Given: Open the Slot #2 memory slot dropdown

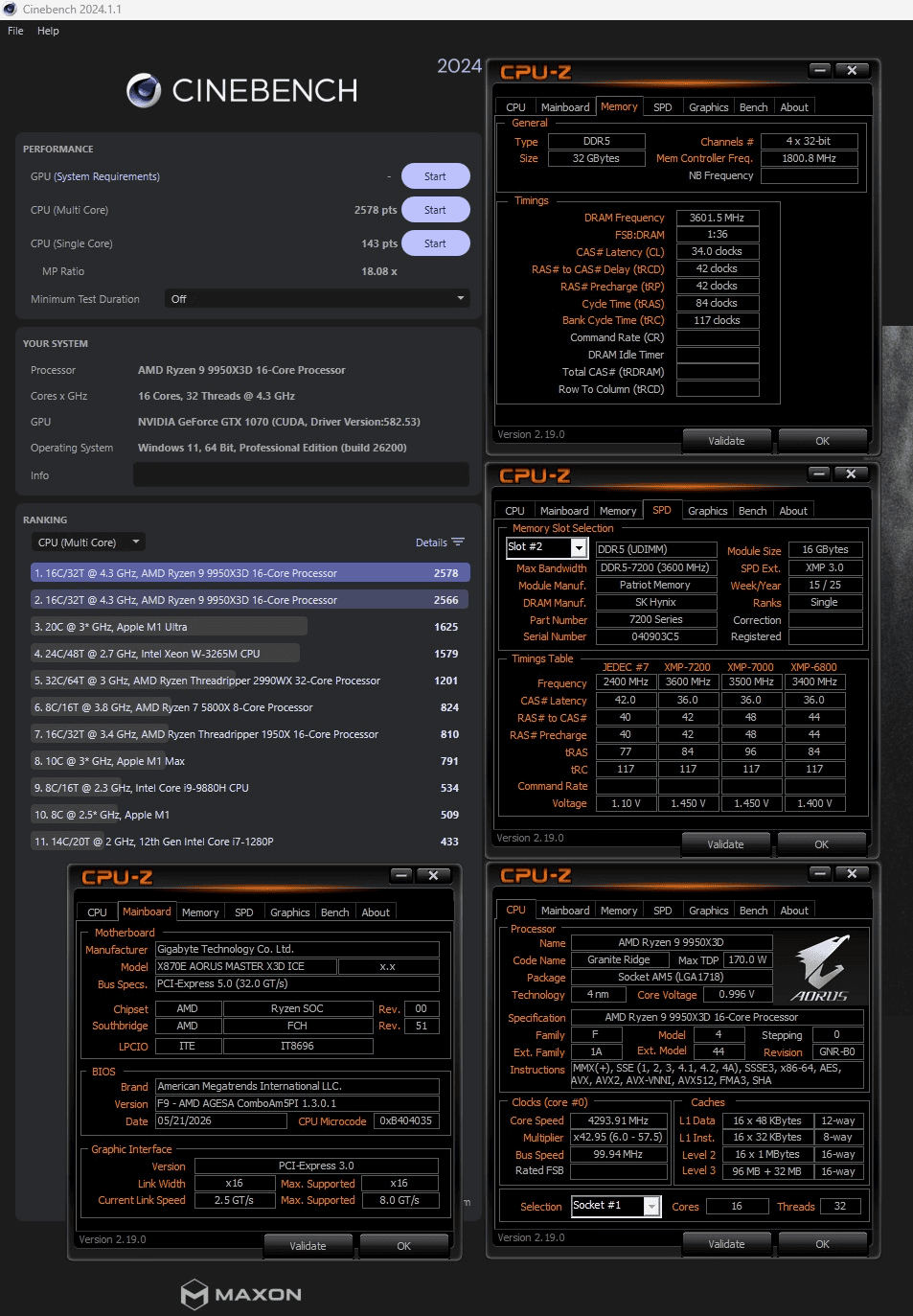Looking at the screenshot, I should [x=546, y=547].
